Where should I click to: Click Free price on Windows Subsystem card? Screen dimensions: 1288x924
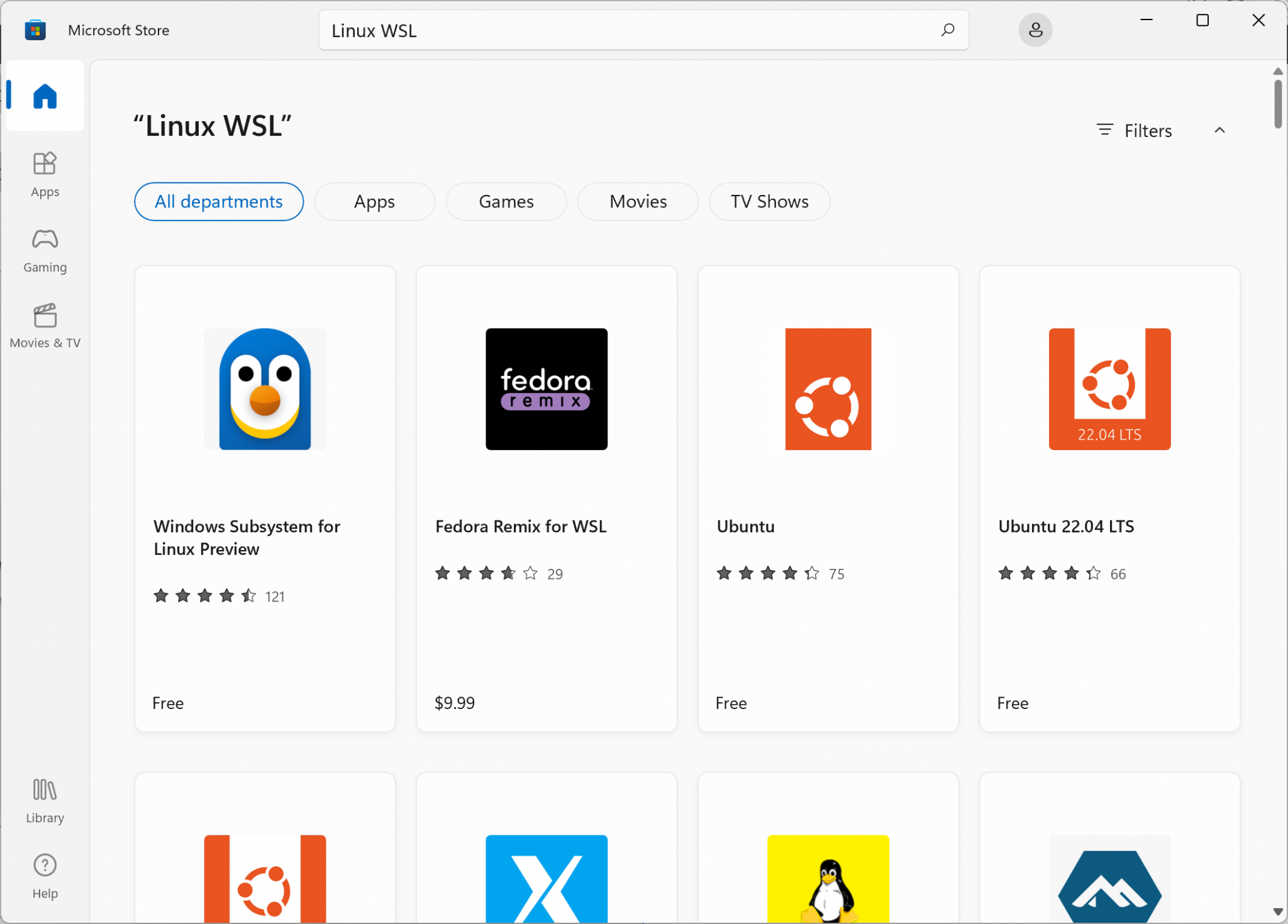tap(168, 703)
